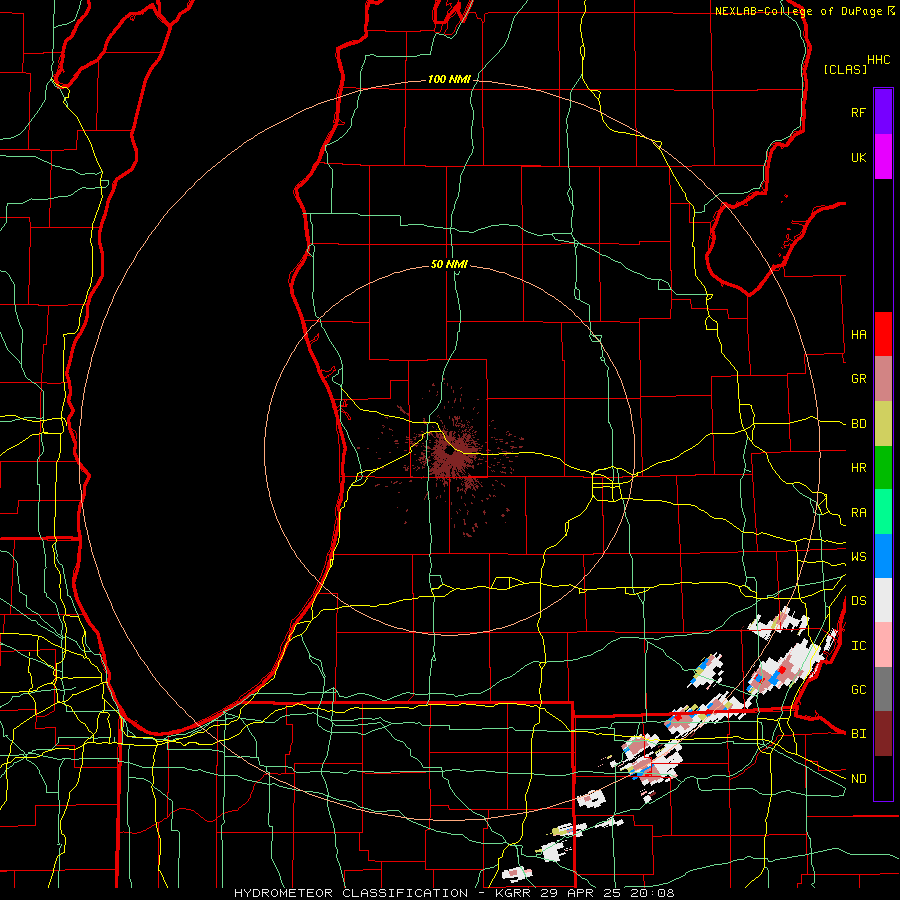The image size is (900, 900).
Task: Click the HR legend label
Action: [858, 468]
